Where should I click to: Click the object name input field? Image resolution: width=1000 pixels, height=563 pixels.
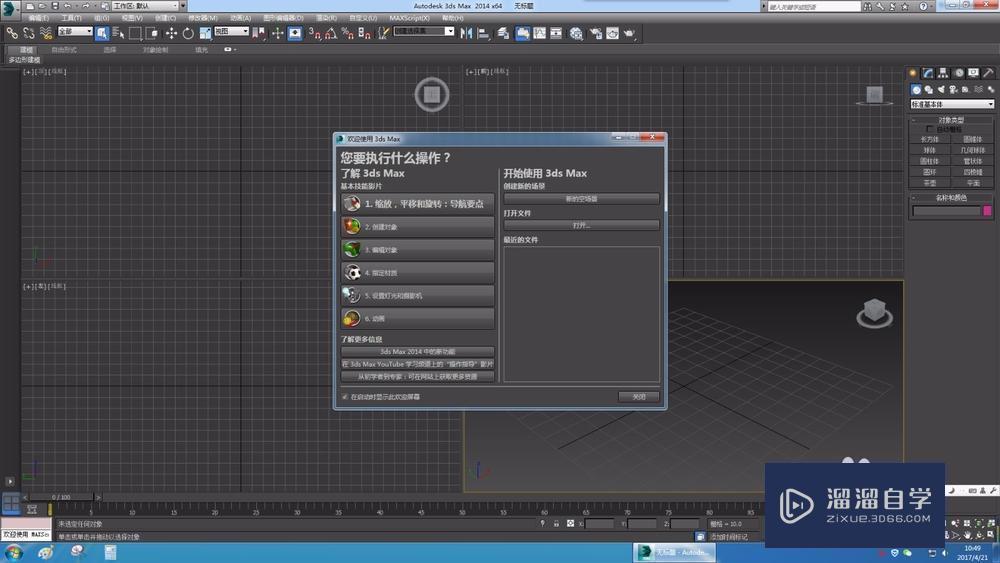pos(946,210)
